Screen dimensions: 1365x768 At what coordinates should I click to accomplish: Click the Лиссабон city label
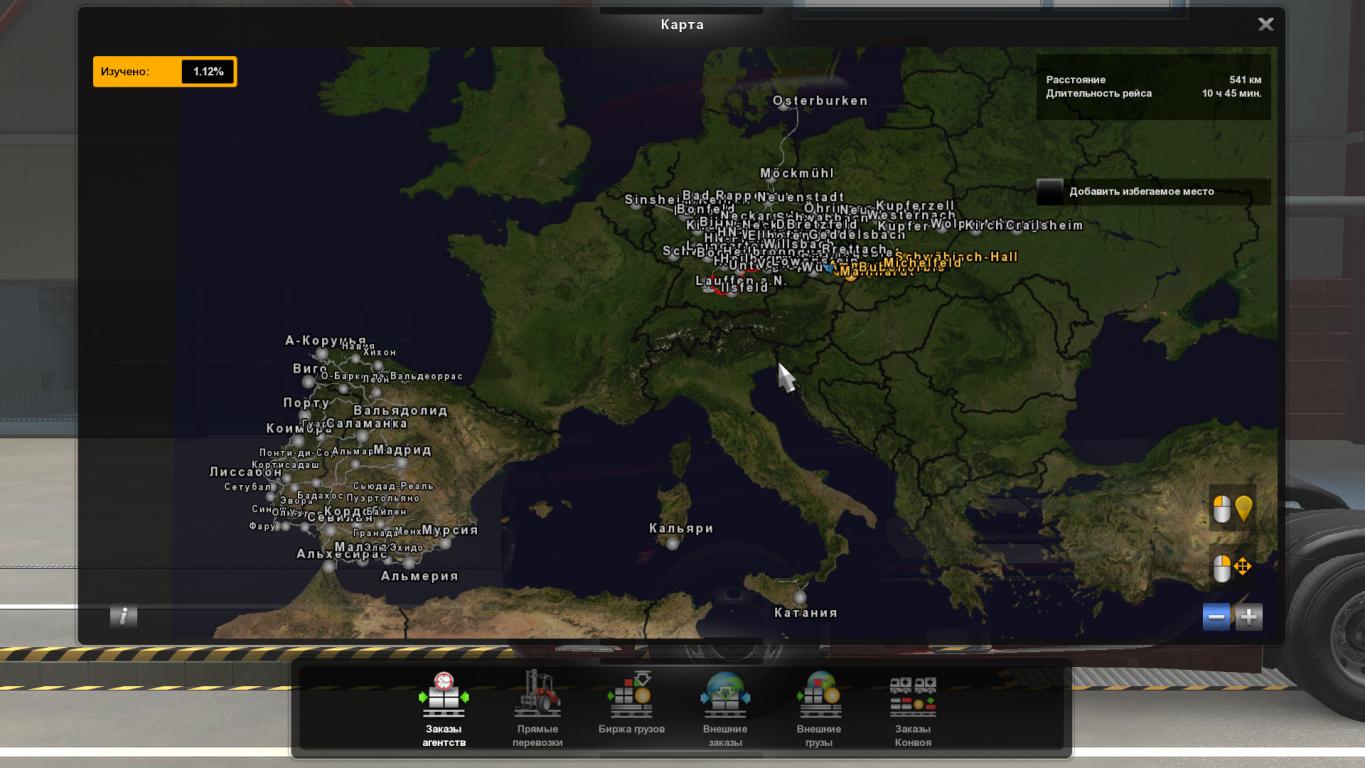pyautogui.click(x=246, y=472)
